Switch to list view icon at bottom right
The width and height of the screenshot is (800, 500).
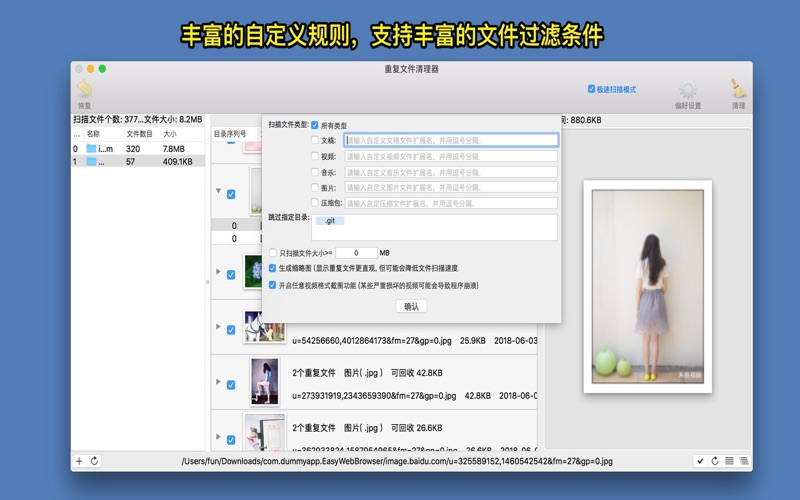click(730, 461)
